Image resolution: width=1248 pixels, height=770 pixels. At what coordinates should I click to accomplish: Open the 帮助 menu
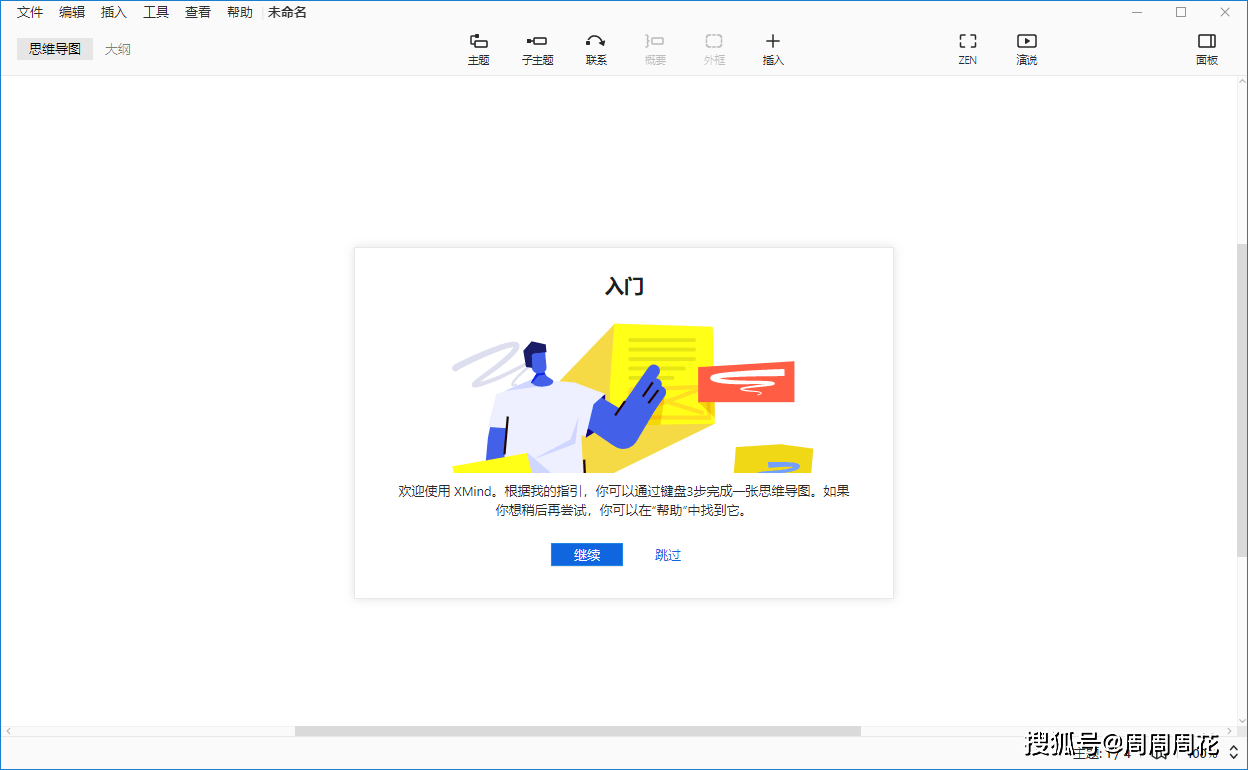pos(240,12)
